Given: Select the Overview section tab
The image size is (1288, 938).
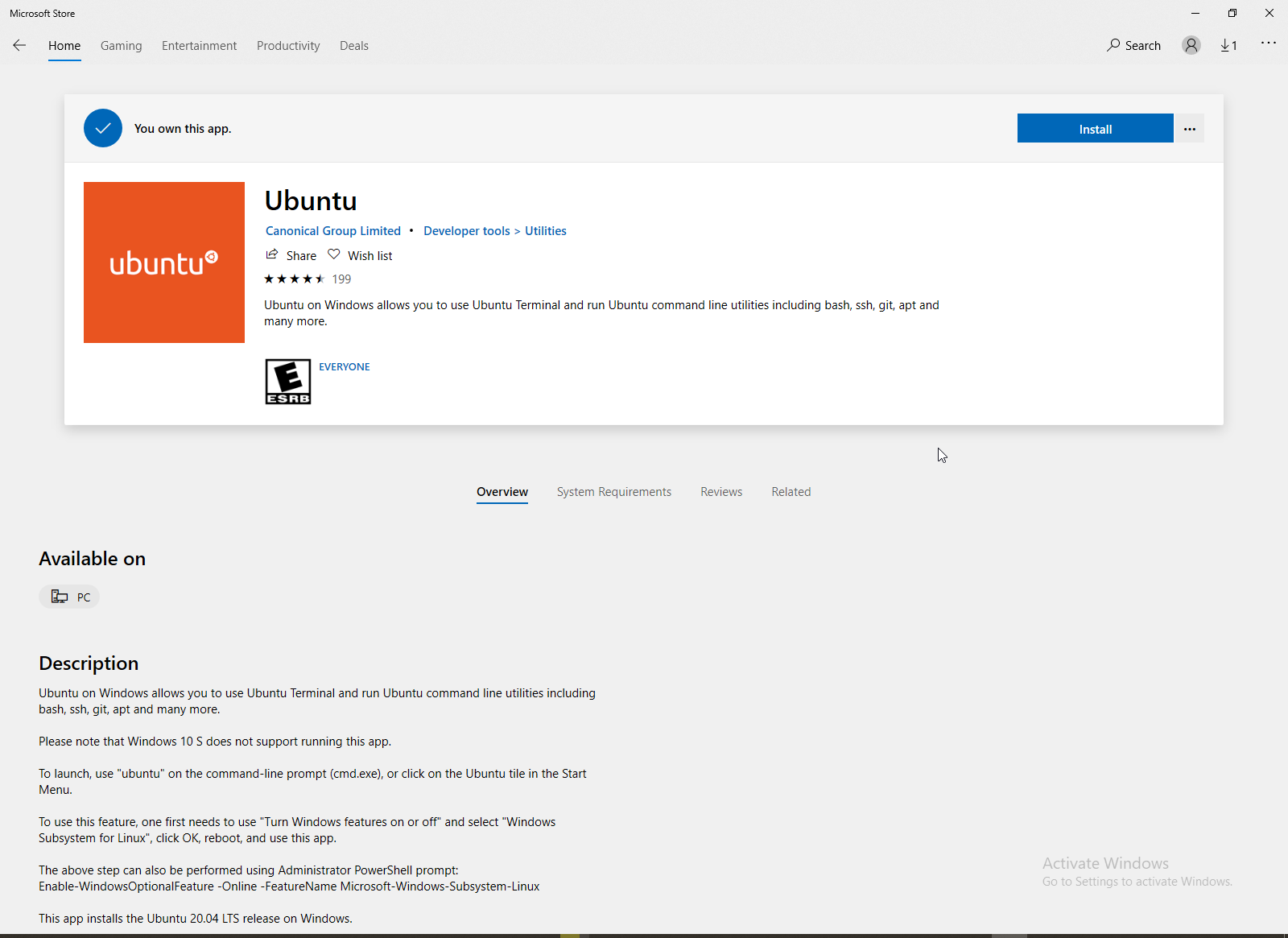Looking at the screenshot, I should (502, 492).
